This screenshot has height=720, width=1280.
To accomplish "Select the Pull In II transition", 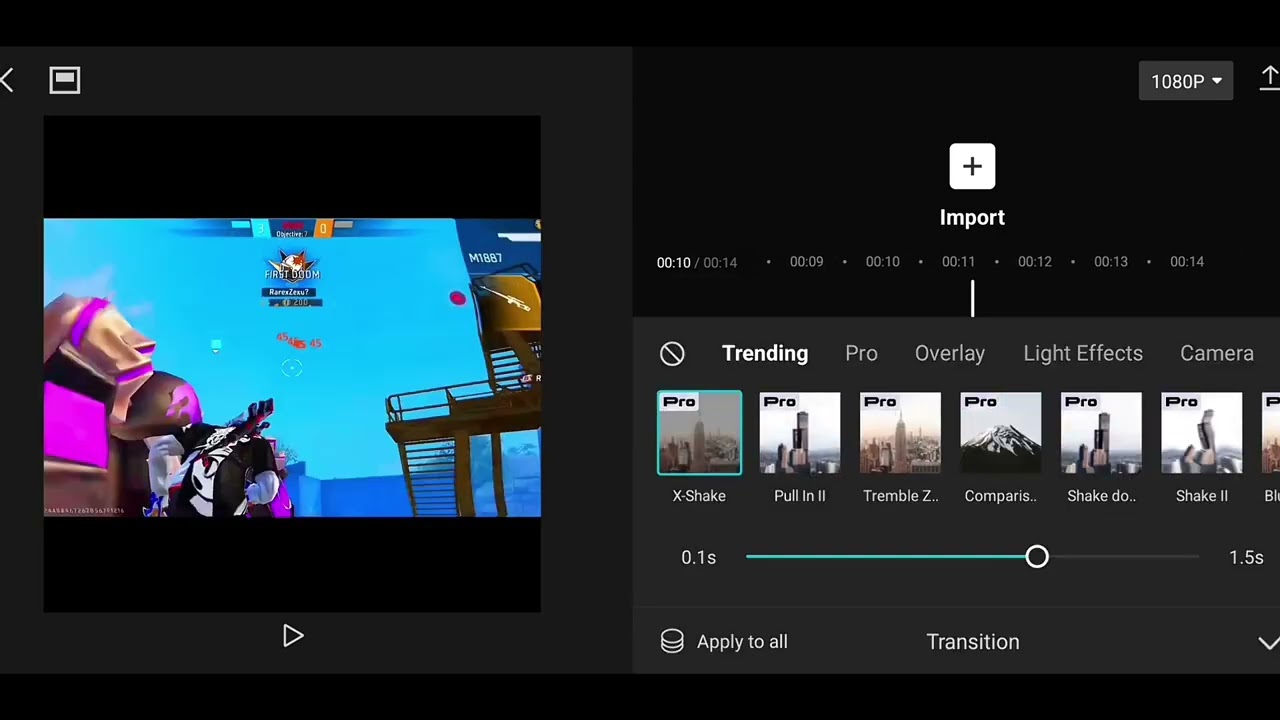I will pyautogui.click(x=800, y=433).
